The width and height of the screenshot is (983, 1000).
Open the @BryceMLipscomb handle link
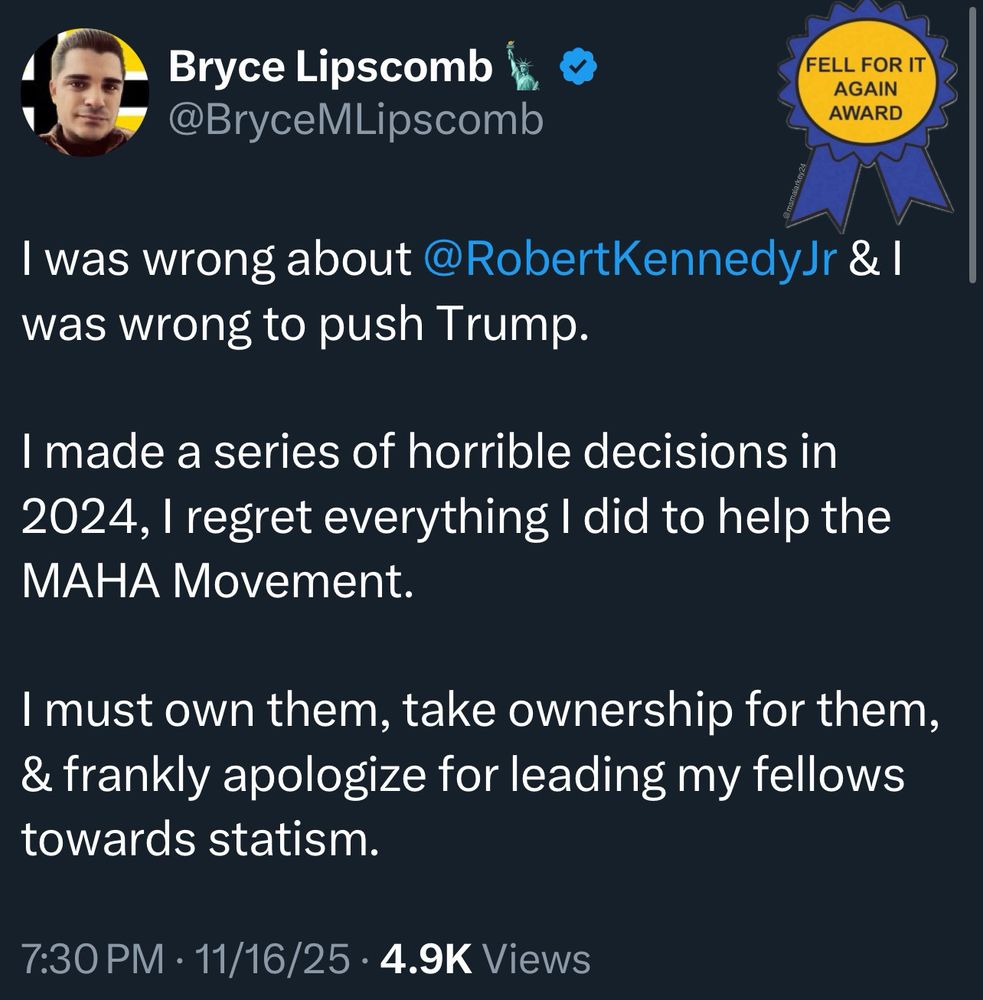coord(356,120)
